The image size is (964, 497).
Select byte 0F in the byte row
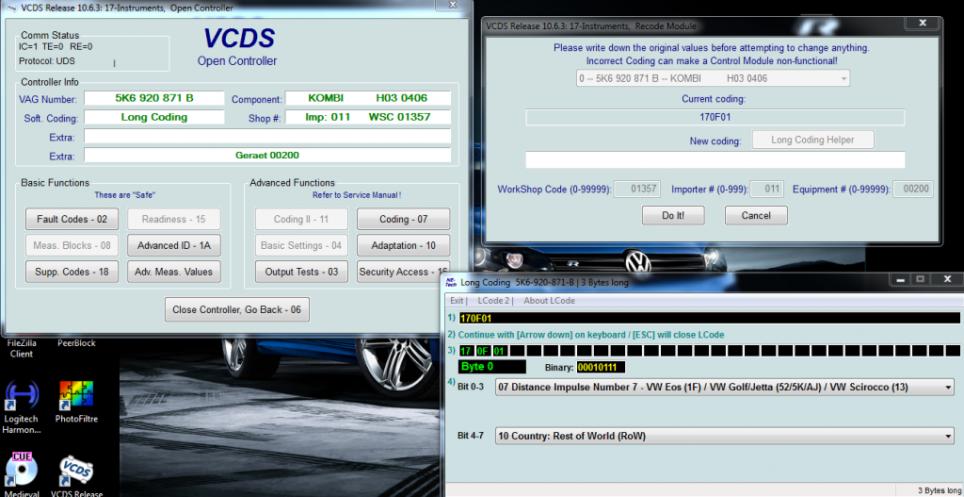click(483, 351)
